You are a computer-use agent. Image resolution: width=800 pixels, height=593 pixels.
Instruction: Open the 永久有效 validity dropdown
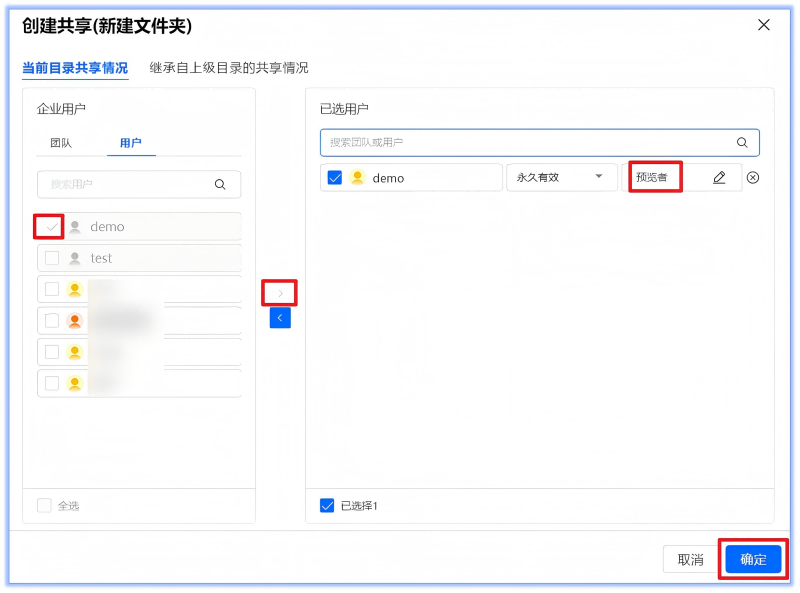click(x=561, y=178)
